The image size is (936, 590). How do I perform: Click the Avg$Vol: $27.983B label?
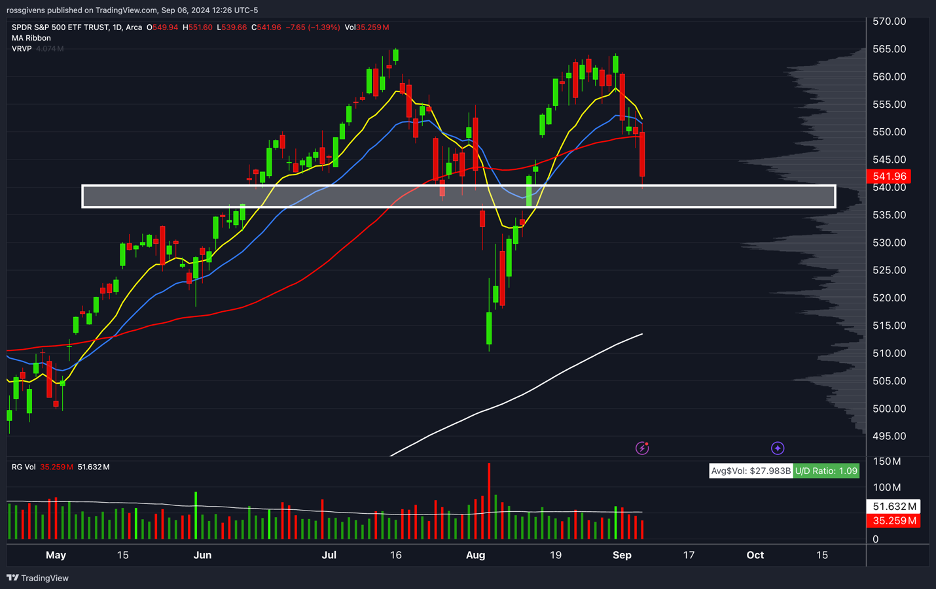(x=751, y=471)
